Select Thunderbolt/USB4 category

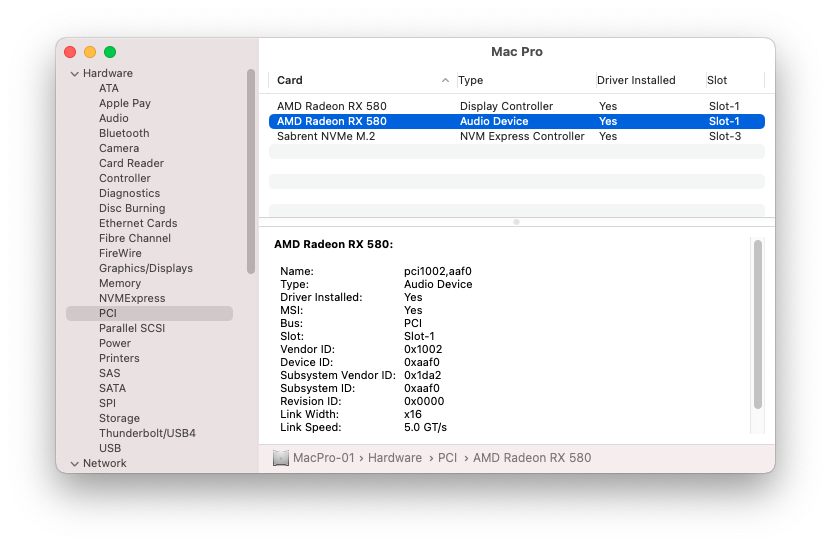[x=147, y=434]
